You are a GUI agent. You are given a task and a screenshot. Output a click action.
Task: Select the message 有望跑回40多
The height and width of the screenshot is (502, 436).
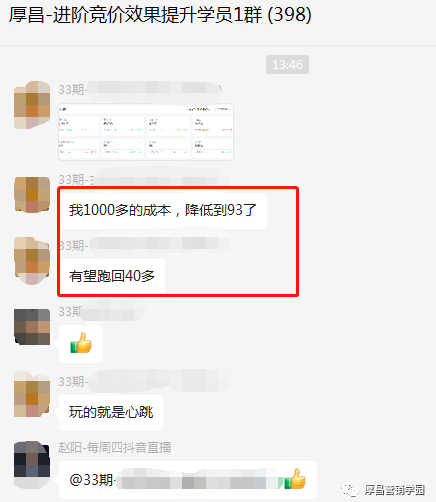(x=112, y=276)
